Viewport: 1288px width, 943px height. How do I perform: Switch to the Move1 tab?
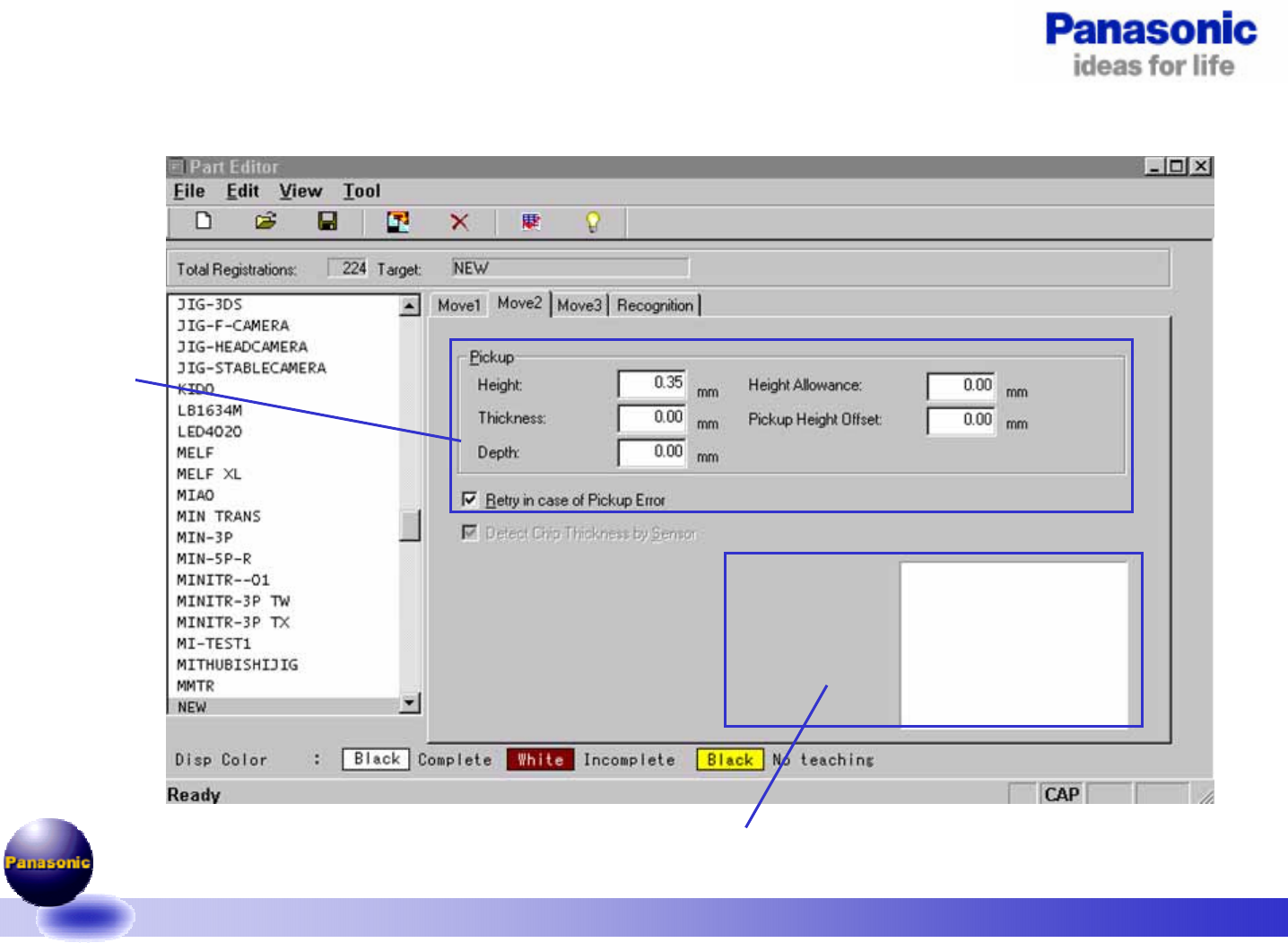(x=459, y=305)
